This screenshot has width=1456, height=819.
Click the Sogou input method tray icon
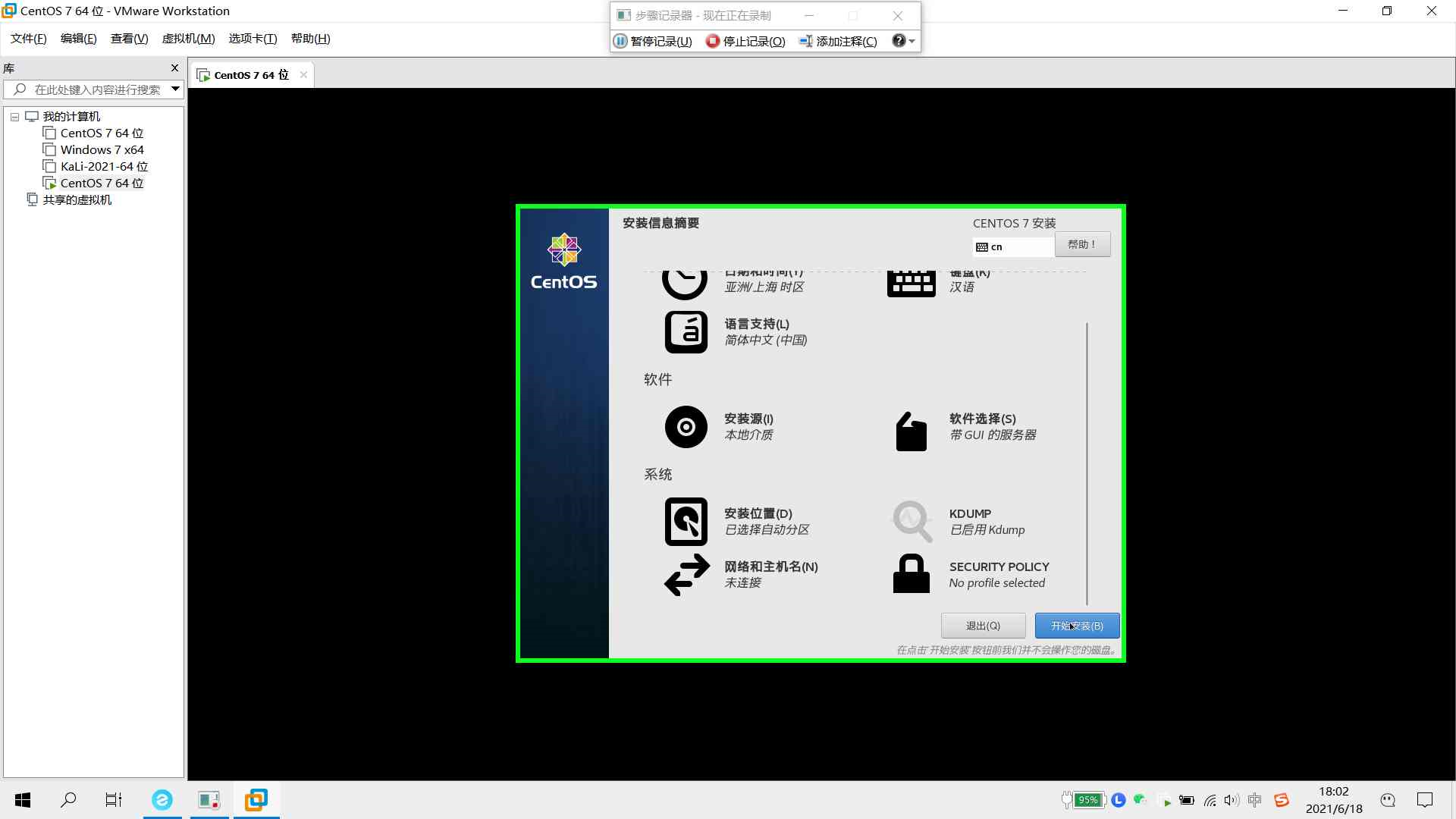pos(1282,800)
